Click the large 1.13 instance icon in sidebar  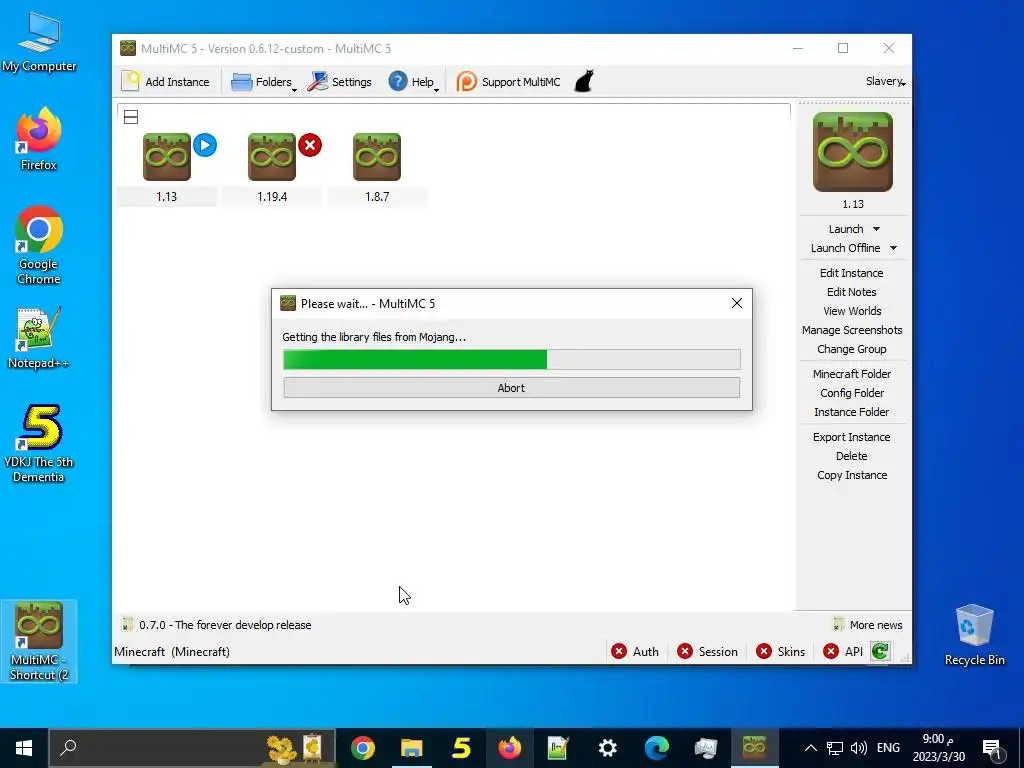coord(852,152)
